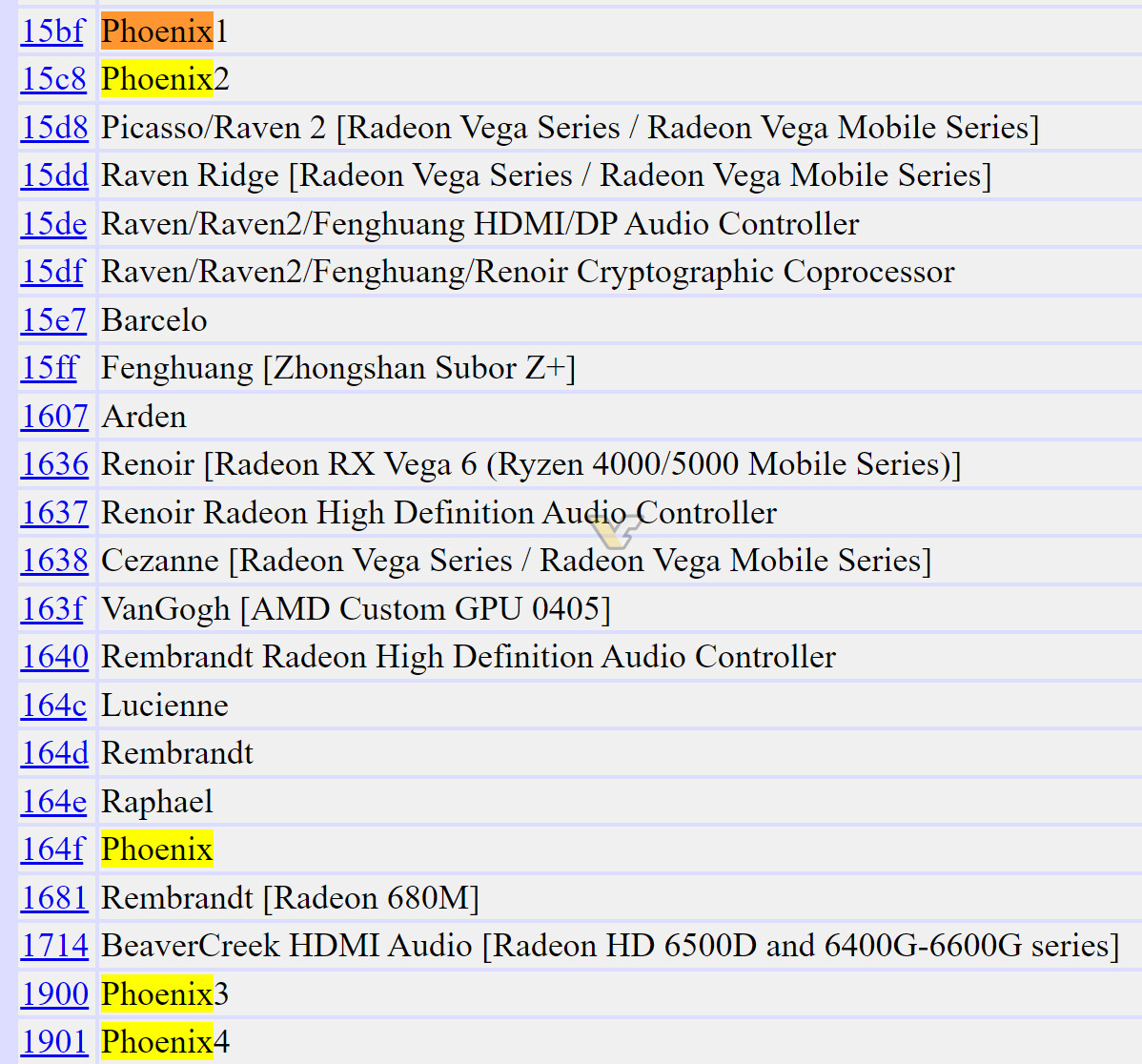Click the 1636 Renoir ID link
Image resolution: width=1142 pixels, height=1064 pixels.
[54, 464]
